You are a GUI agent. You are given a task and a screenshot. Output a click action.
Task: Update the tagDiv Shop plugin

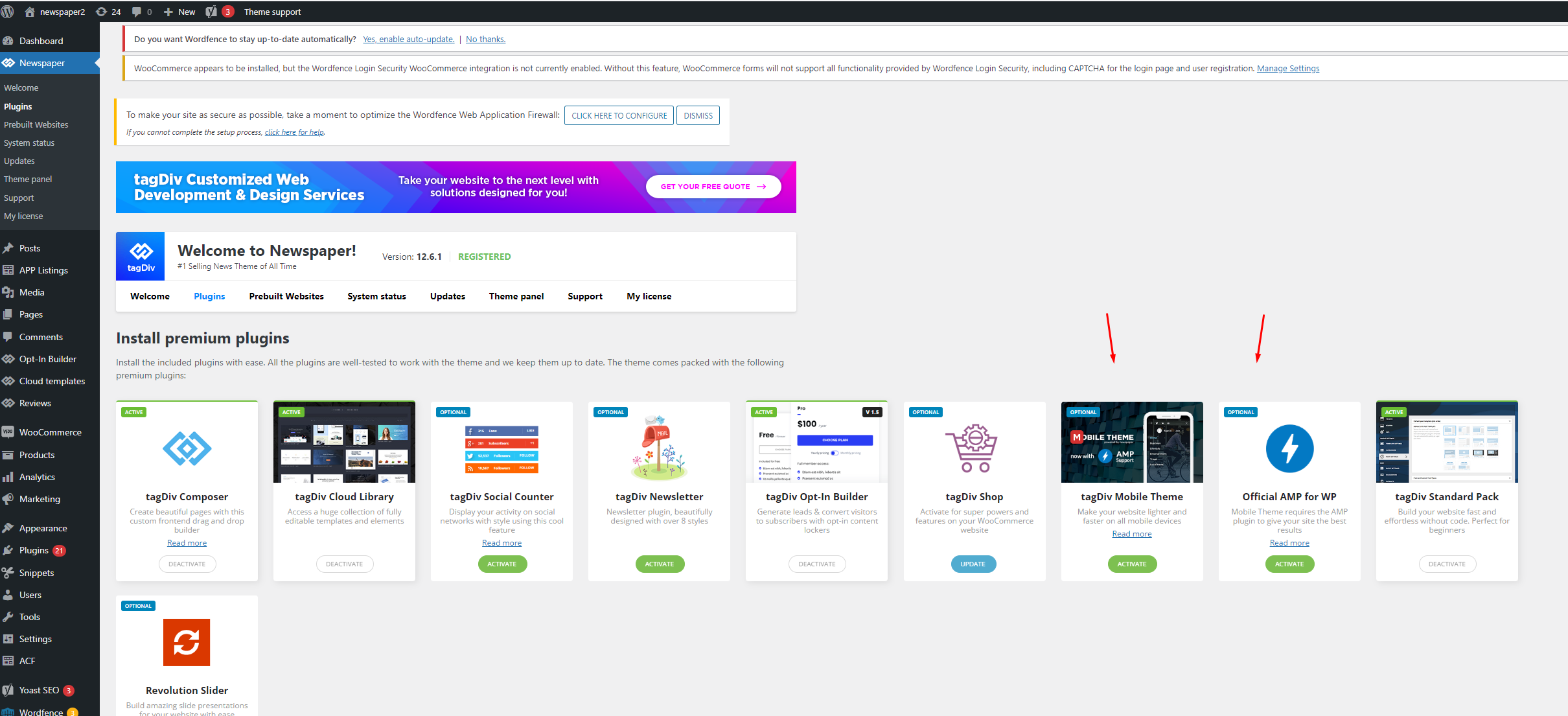(x=973, y=564)
